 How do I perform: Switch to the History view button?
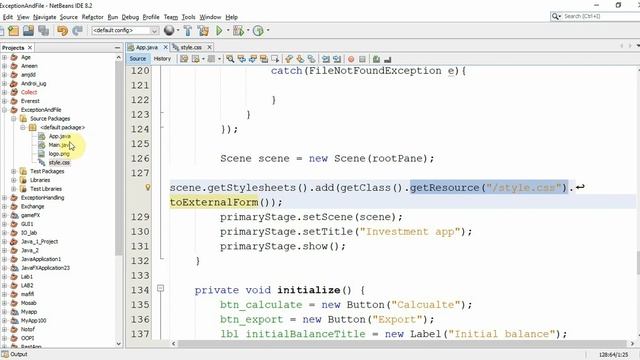click(x=162, y=59)
